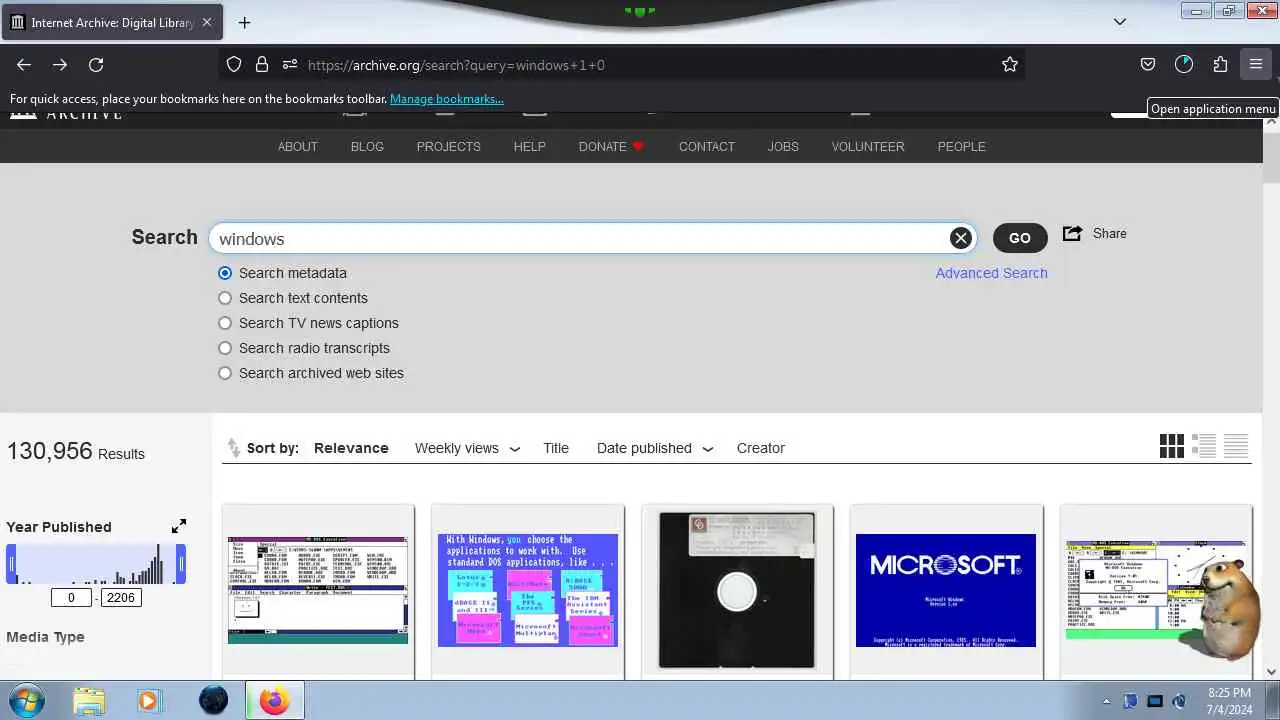The image size is (1280, 720).
Task: Focus the end year field showing 2206
Action: click(x=121, y=597)
